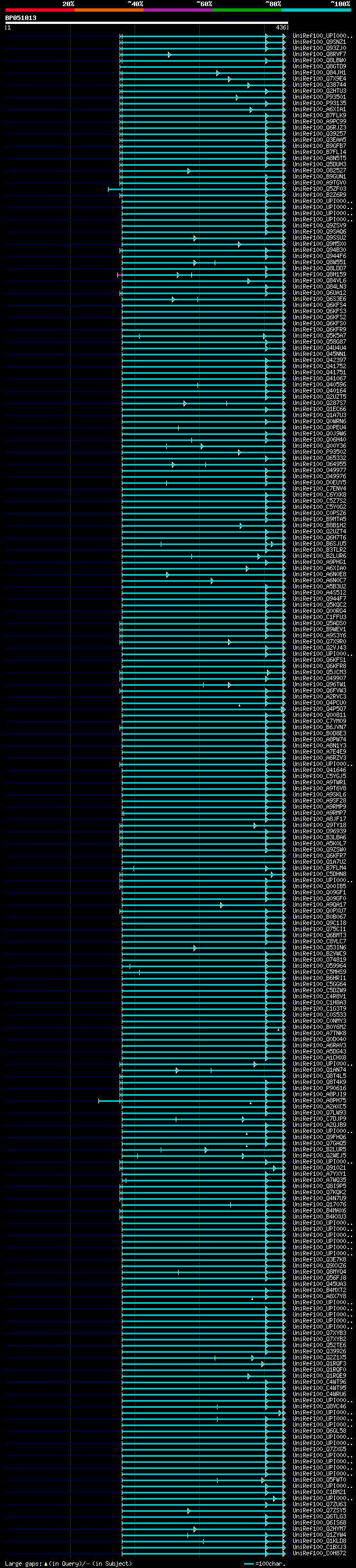
Task: Open hit UniRef100_Q84JH1
Action: pos(319,72)
